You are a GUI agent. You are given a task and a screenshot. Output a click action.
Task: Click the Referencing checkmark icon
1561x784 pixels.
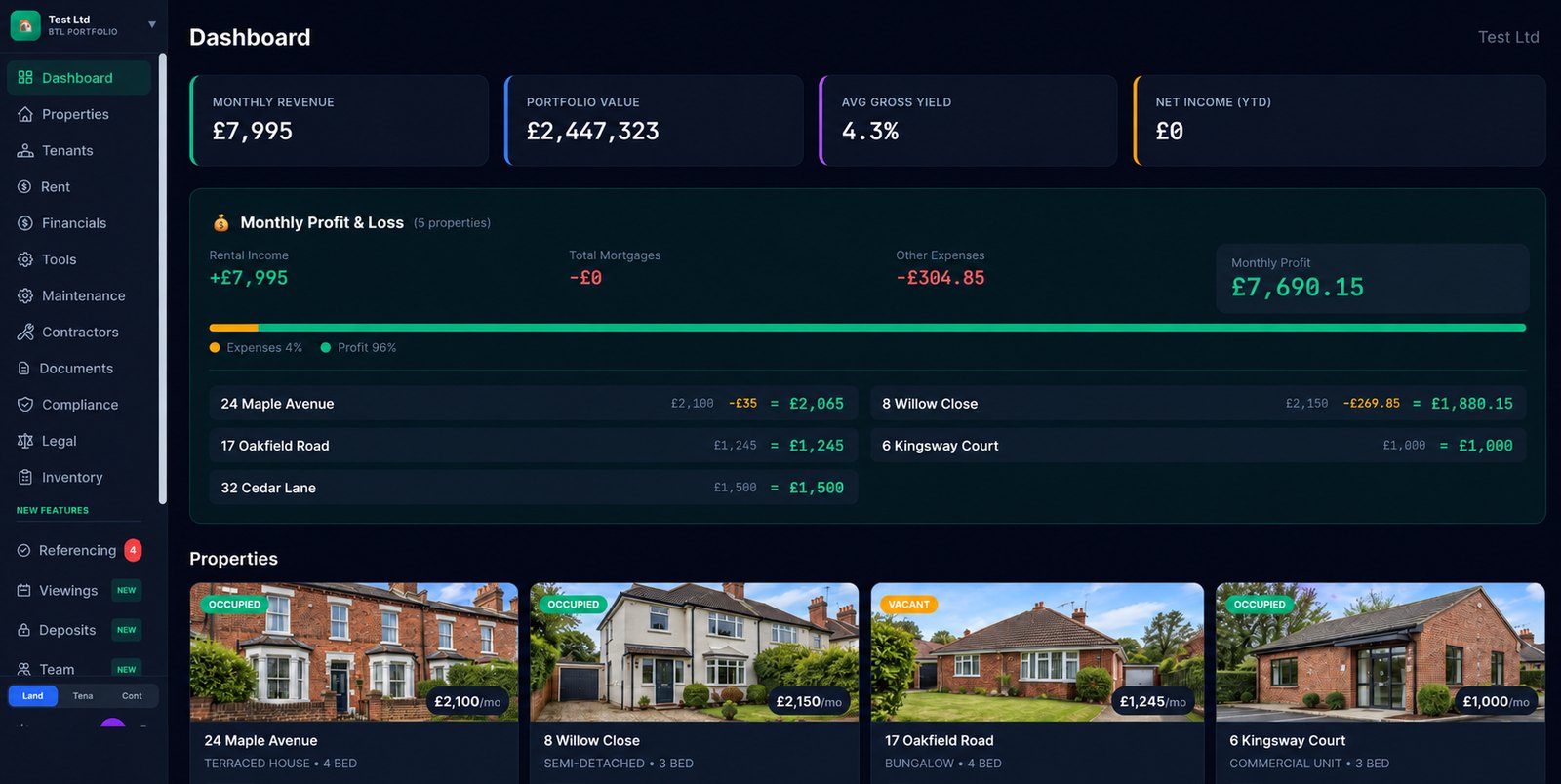(x=23, y=550)
